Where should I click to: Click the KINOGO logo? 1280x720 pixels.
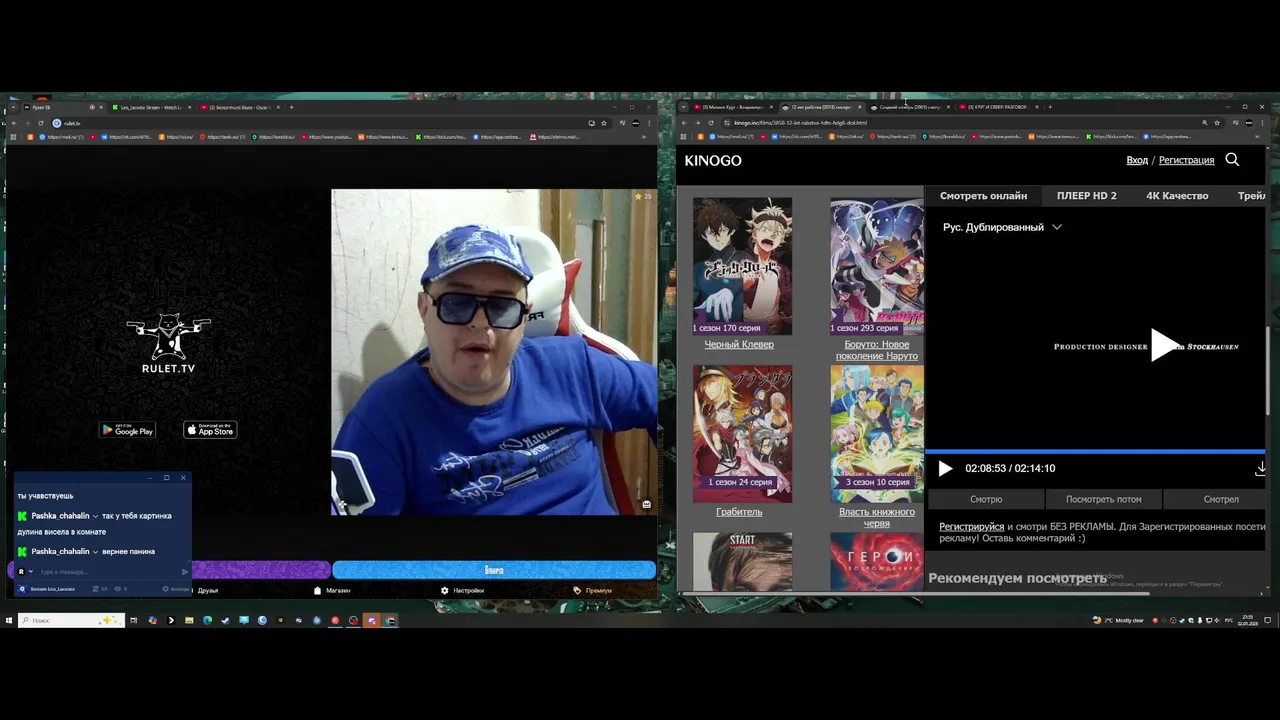point(713,160)
